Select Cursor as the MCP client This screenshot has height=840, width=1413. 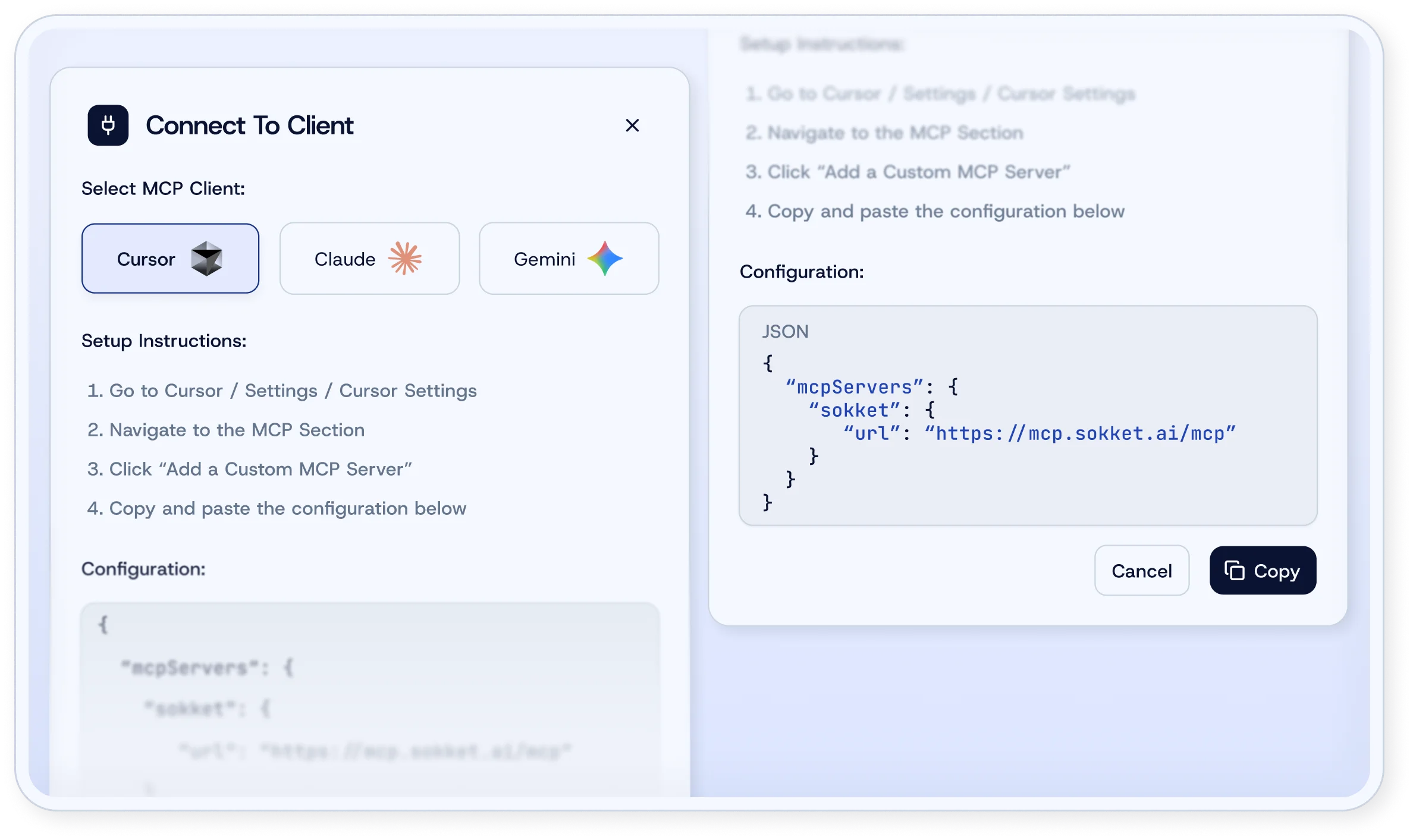tap(170, 259)
